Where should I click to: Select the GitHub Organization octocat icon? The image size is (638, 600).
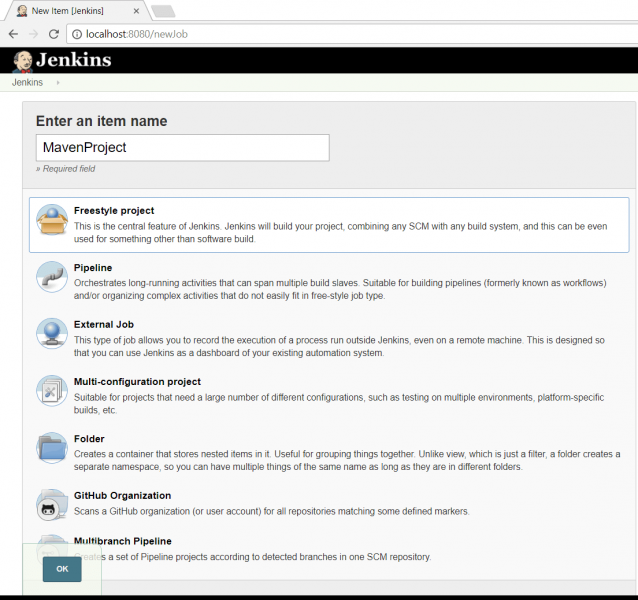tap(52, 505)
